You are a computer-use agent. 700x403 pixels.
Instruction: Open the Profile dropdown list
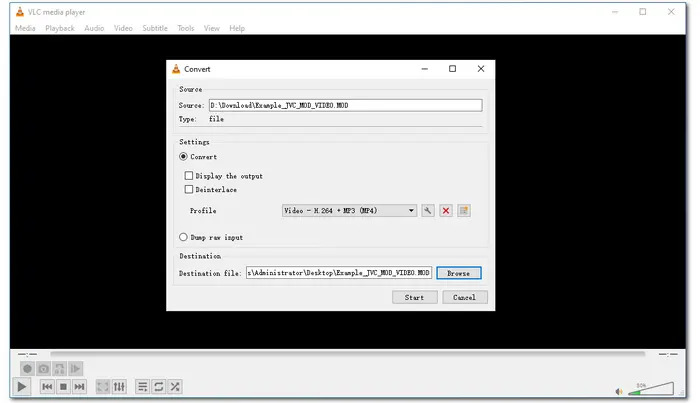pyautogui.click(x=349, y=211)
